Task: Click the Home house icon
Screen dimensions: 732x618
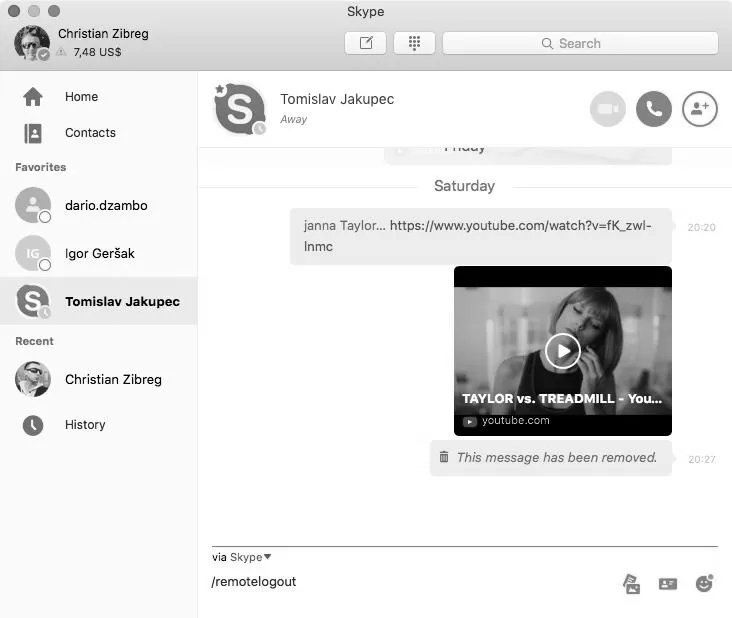Action: [33, 97]
